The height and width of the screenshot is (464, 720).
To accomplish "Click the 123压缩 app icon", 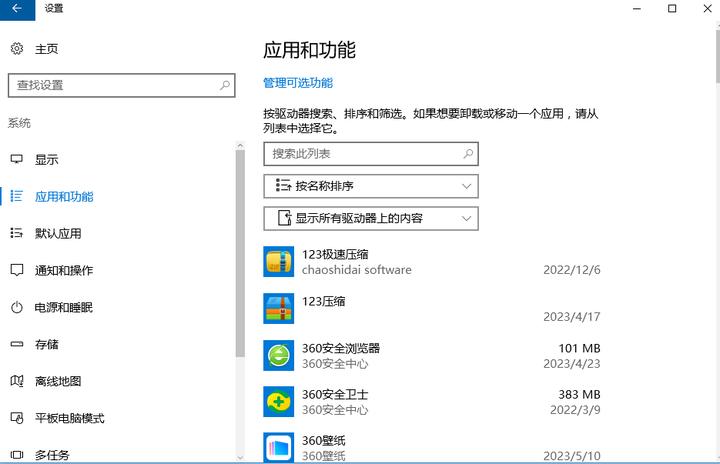I will [x=278, y=309].
